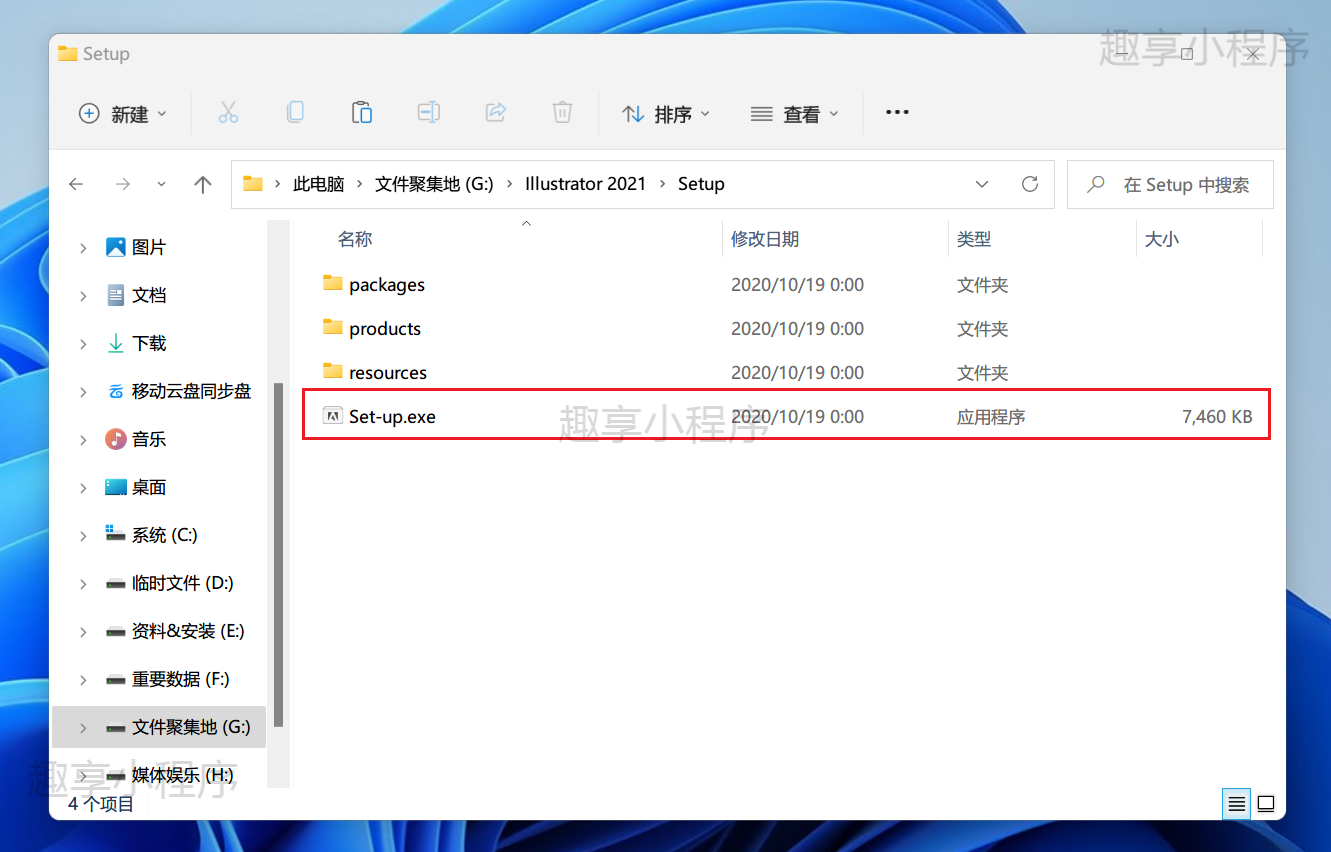Screen dimensions: 1331x852
Task: Select 下载 in the navigation pane
Action: pyautogui.click(x=149, y=343)
